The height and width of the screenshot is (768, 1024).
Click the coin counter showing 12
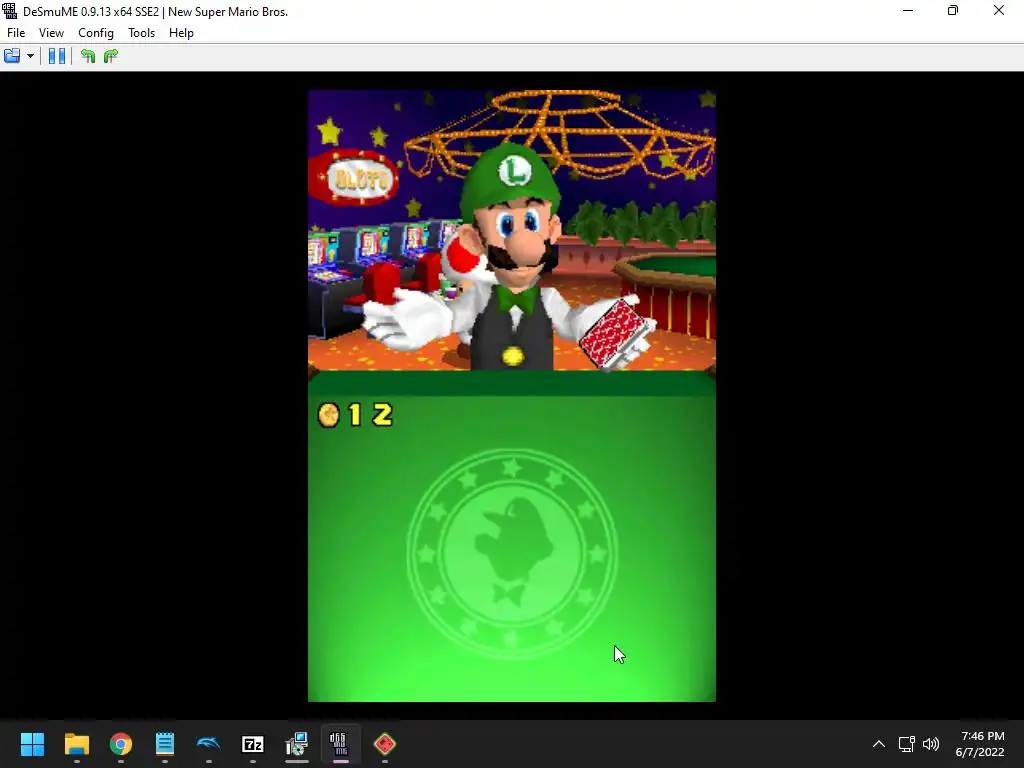point(355,415)
